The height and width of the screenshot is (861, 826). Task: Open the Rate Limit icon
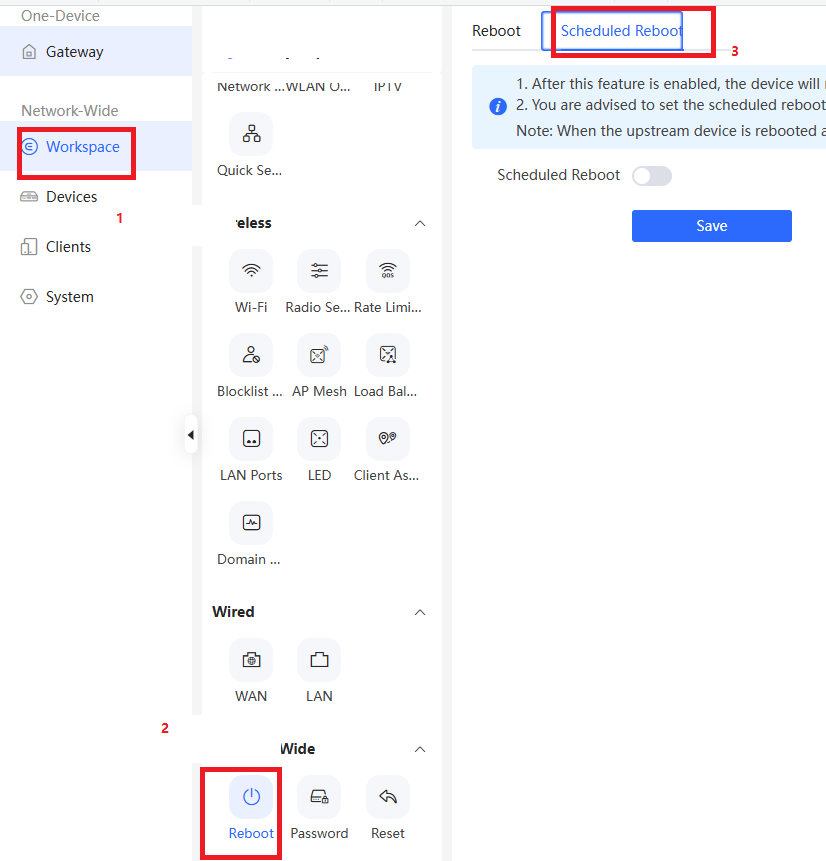(x=388, y=271)
